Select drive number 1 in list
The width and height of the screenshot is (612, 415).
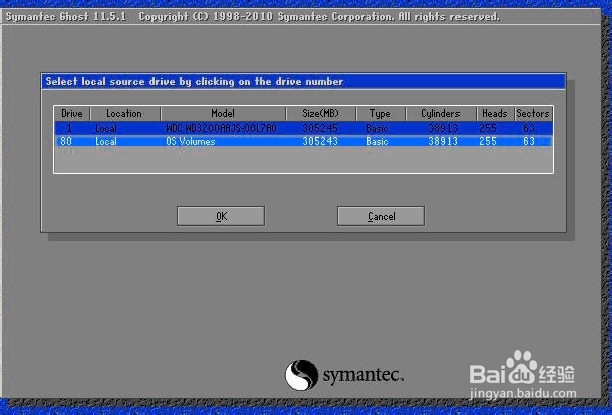[x=69, y=128]
